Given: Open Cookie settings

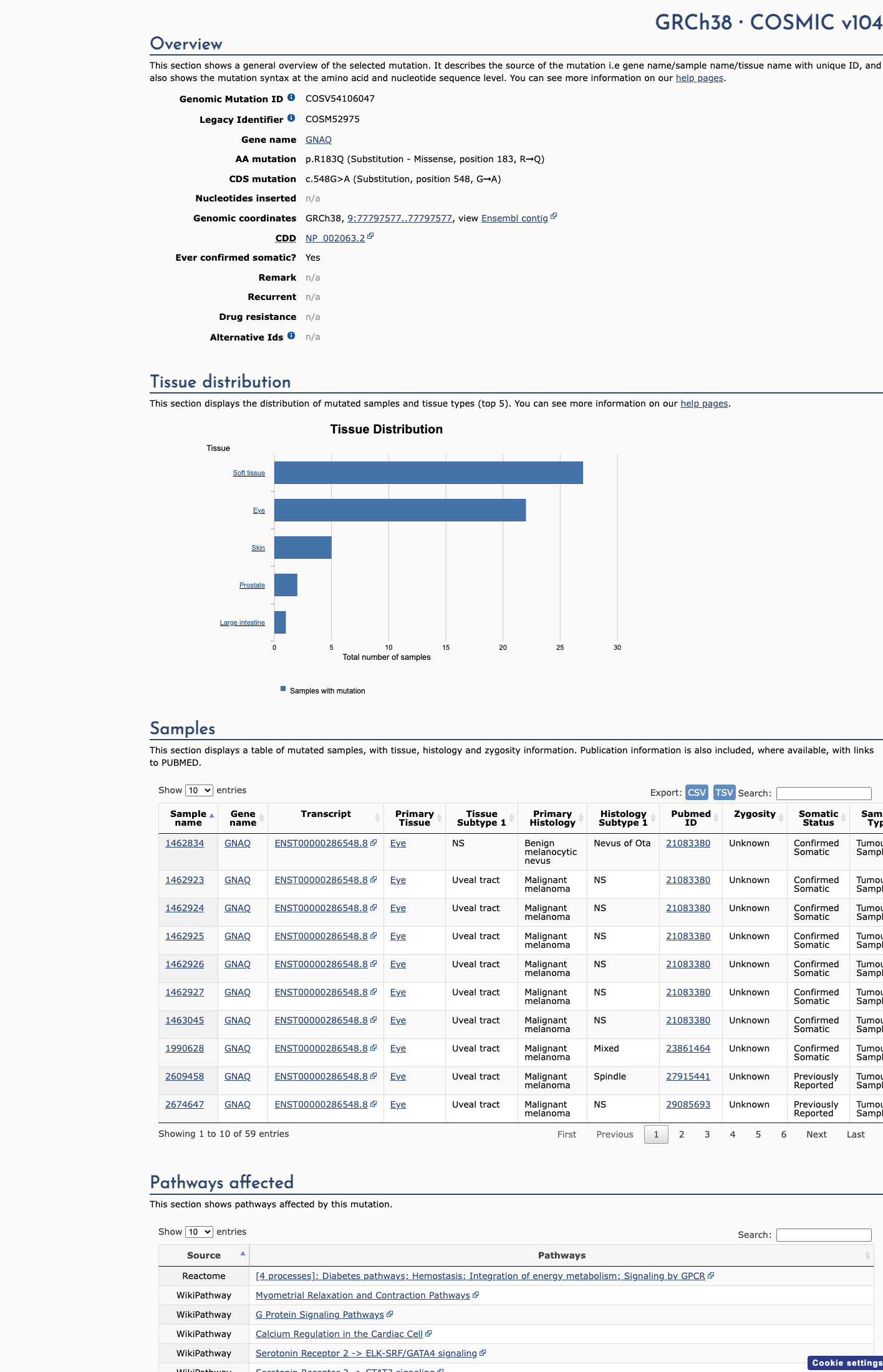Looking at the screenshot, I should pos(846,1363).
